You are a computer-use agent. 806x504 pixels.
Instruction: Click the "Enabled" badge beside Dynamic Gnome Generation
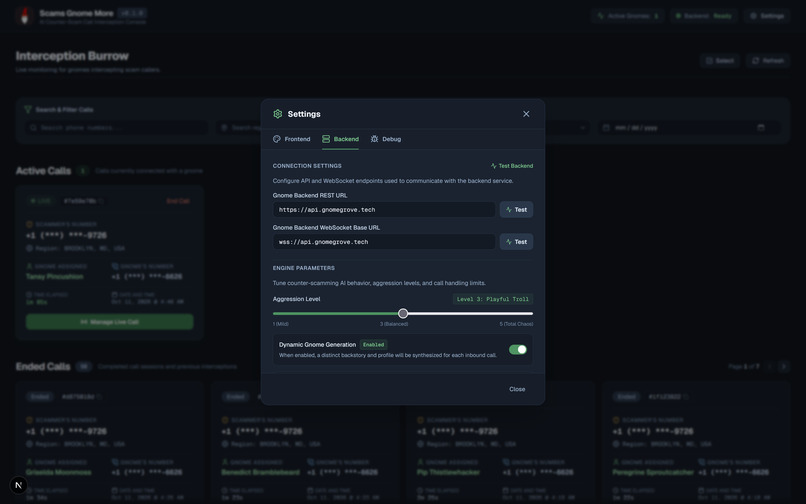point(373,345)
